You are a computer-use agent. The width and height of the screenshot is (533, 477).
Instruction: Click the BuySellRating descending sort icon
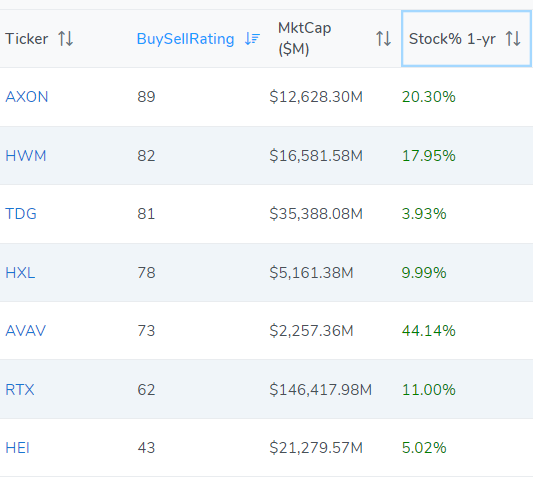tap(252, 39)
